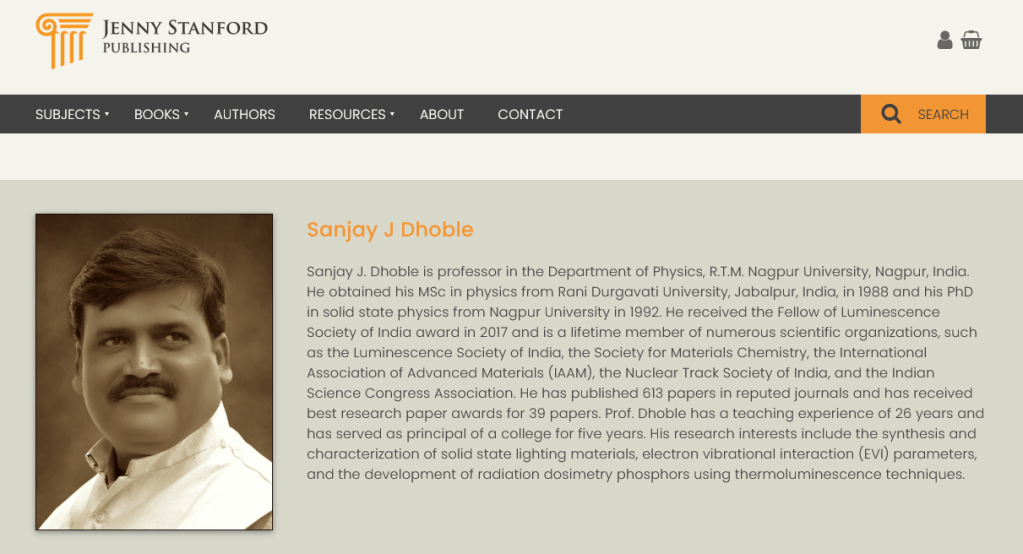
Task: Click the orange pillar logo icon
Action: (x=63, y=40)
